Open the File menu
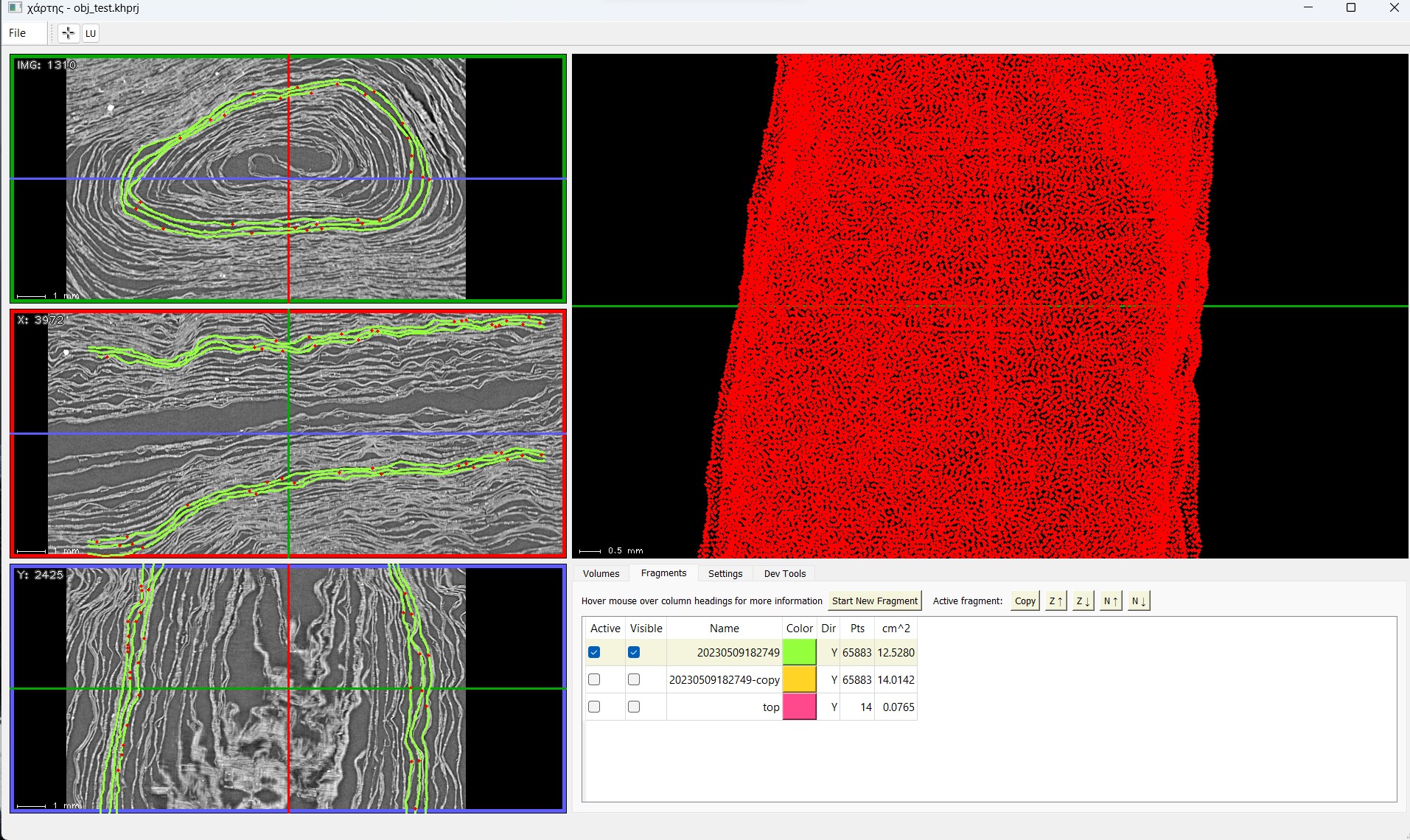The height and width of the screenshot is (840, 1410). [17, 33]
